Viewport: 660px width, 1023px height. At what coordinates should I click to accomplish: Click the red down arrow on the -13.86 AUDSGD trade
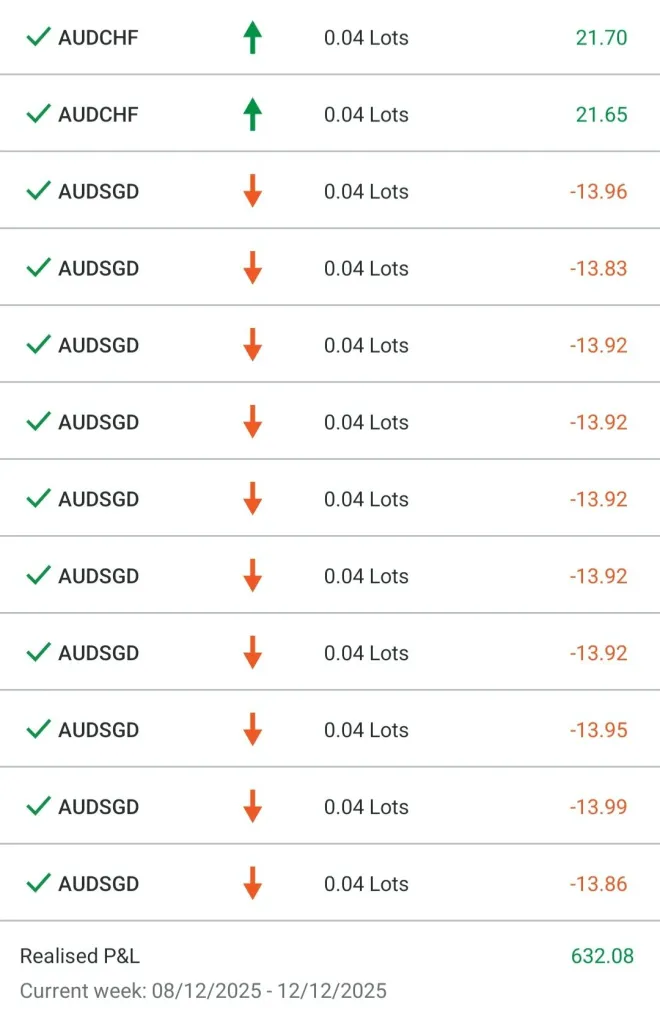coord(252,884)
